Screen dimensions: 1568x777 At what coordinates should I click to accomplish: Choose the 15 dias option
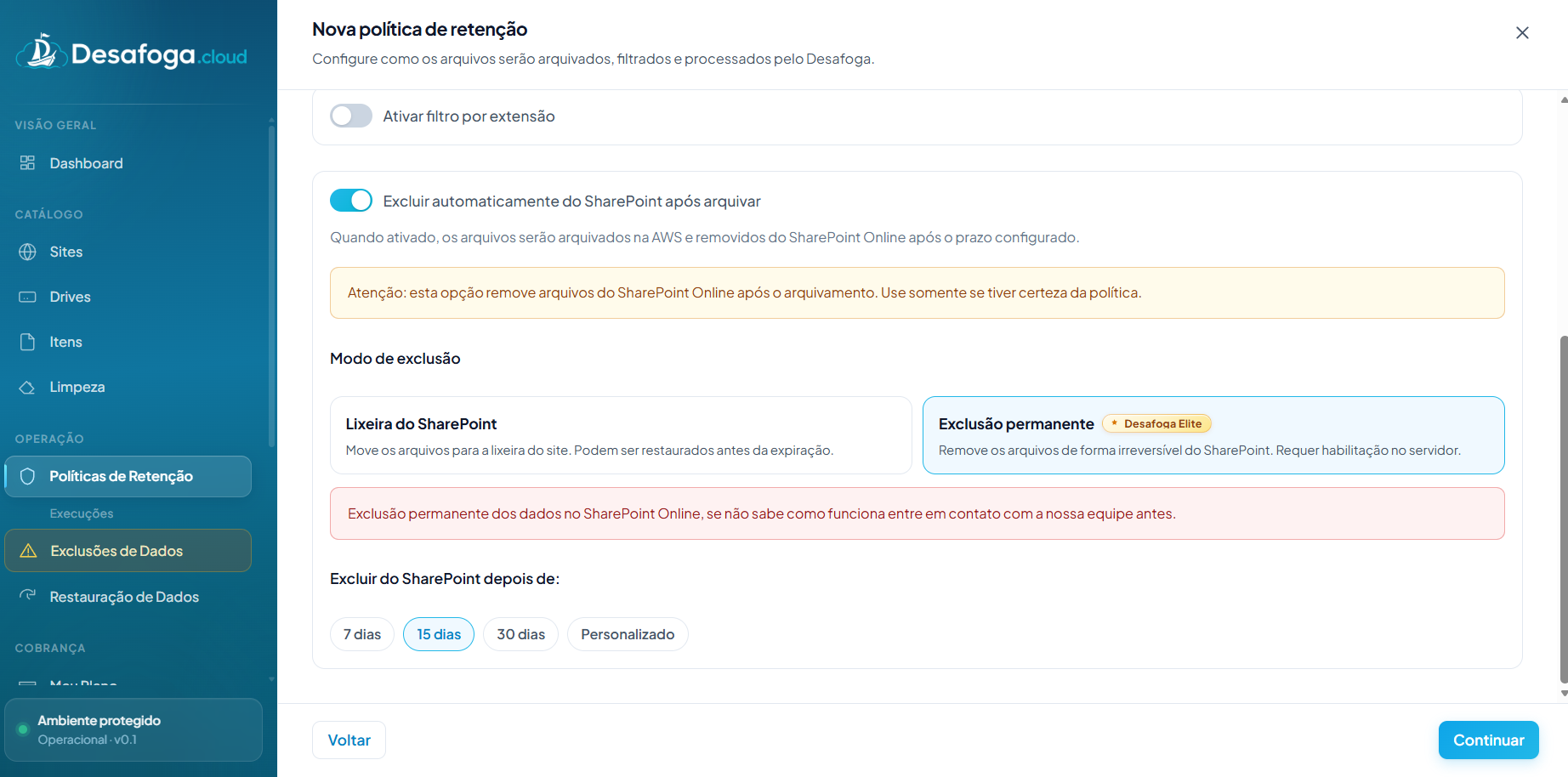coord(439,634)
